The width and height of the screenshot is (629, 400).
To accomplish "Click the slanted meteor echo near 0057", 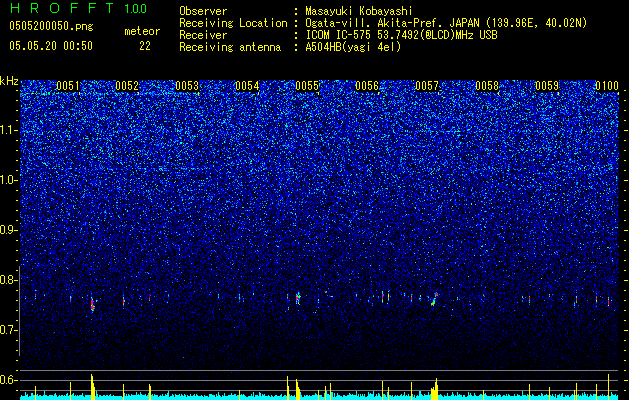I will pyautogui.click(x=434, y=299).
